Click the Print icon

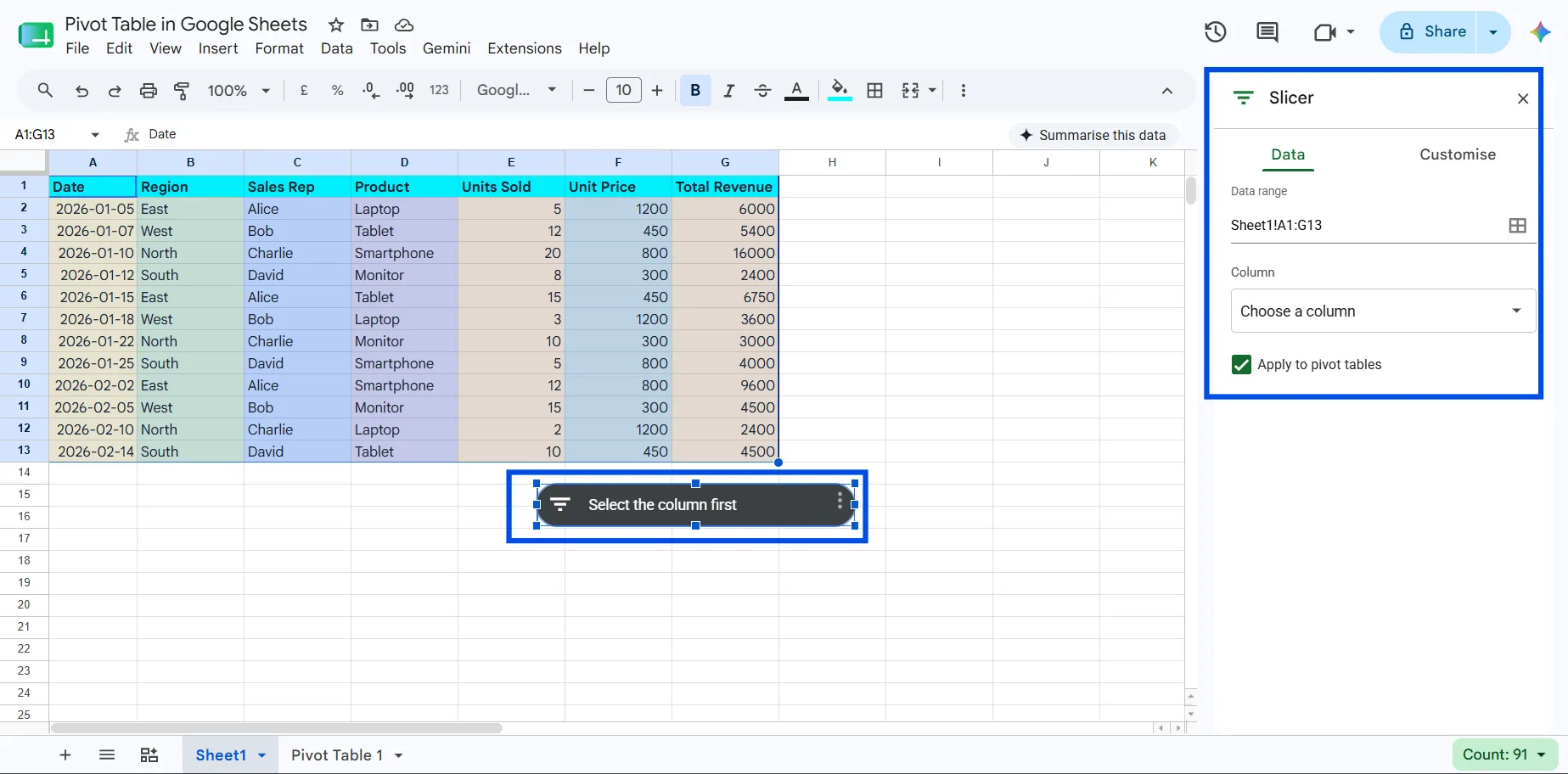[x=149, y=91]
